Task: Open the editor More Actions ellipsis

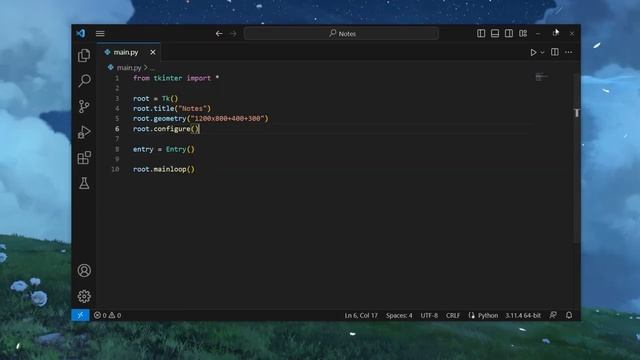Action: (569, 52)
